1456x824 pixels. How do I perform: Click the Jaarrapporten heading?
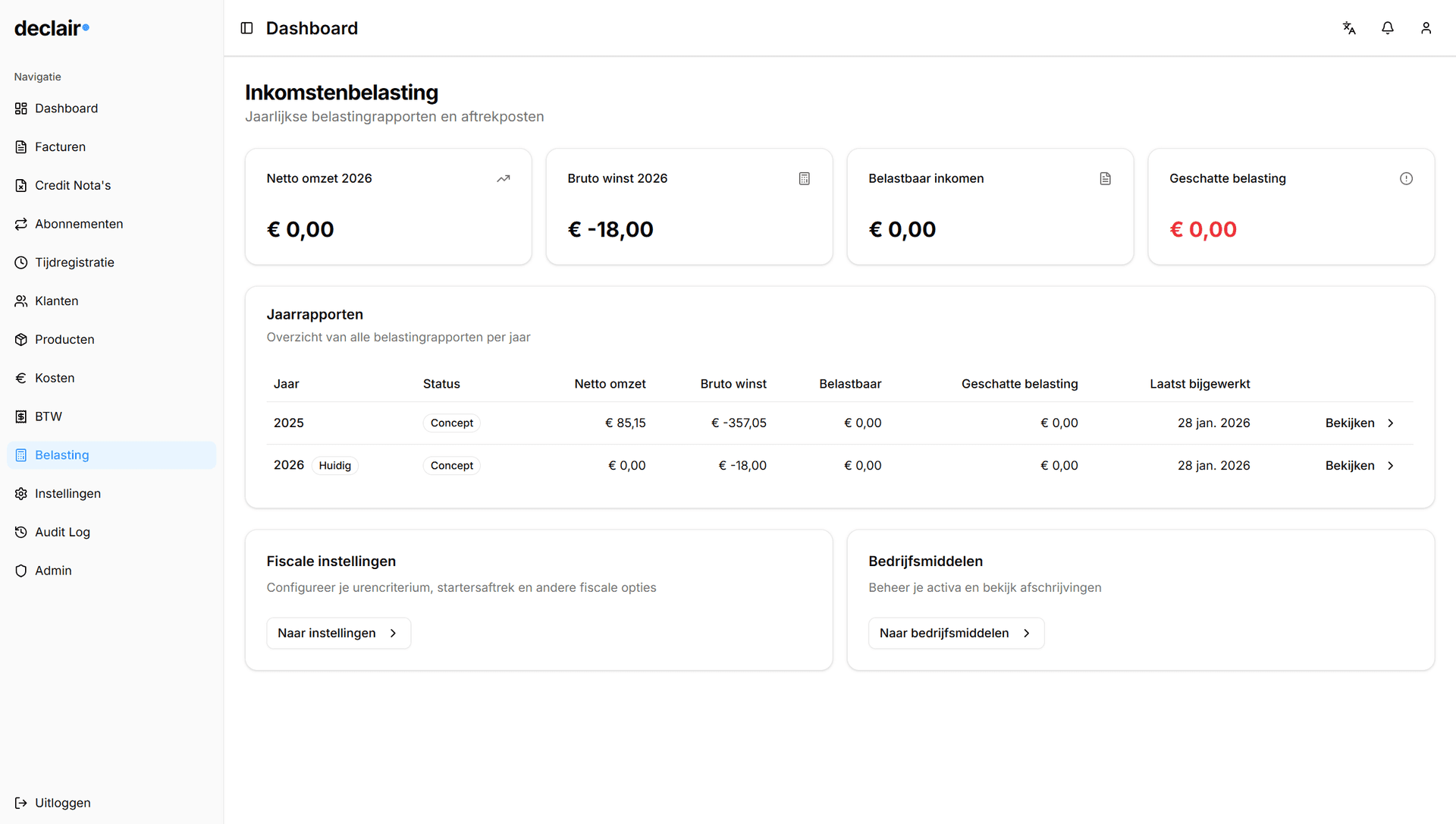pyautogui.click(x=315, y=315)
